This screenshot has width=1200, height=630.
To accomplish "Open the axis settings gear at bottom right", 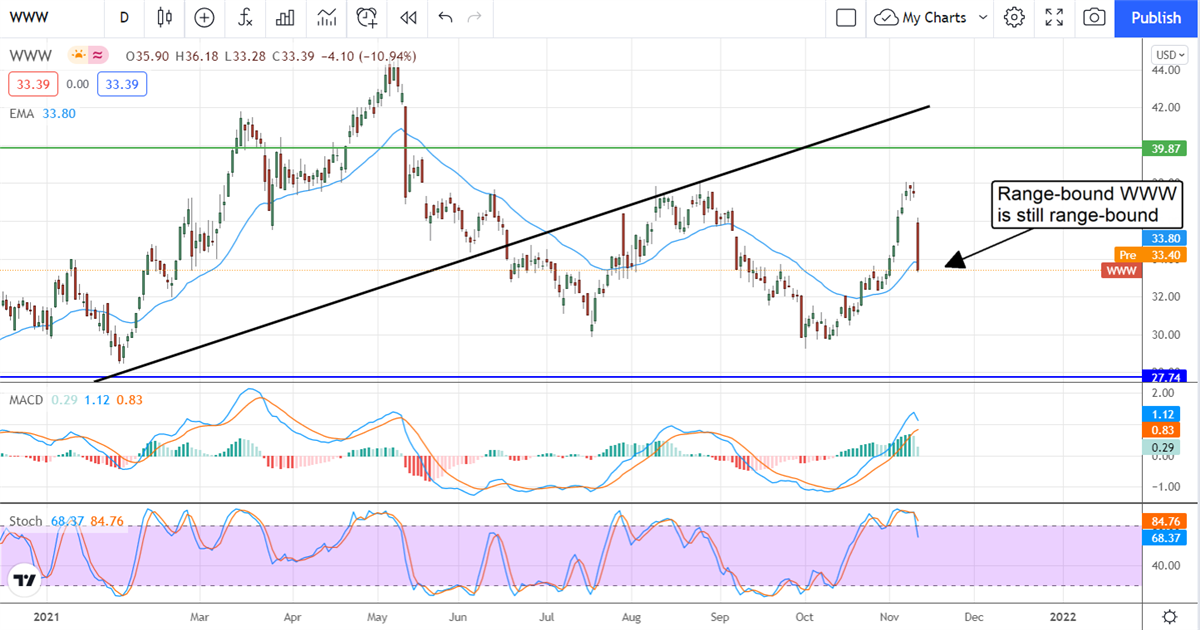I will (x=1169, y=616).
